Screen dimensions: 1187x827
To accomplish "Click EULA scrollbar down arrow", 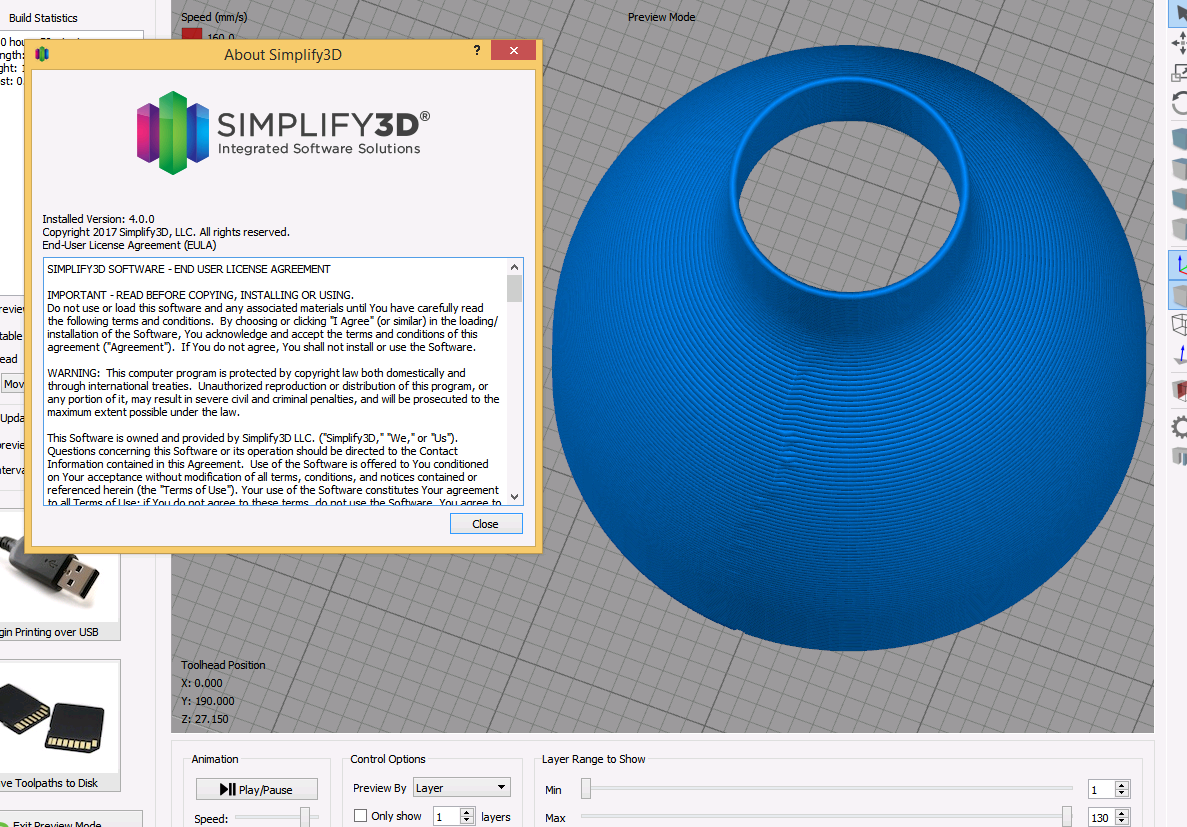I will click(x=515, y=497).
